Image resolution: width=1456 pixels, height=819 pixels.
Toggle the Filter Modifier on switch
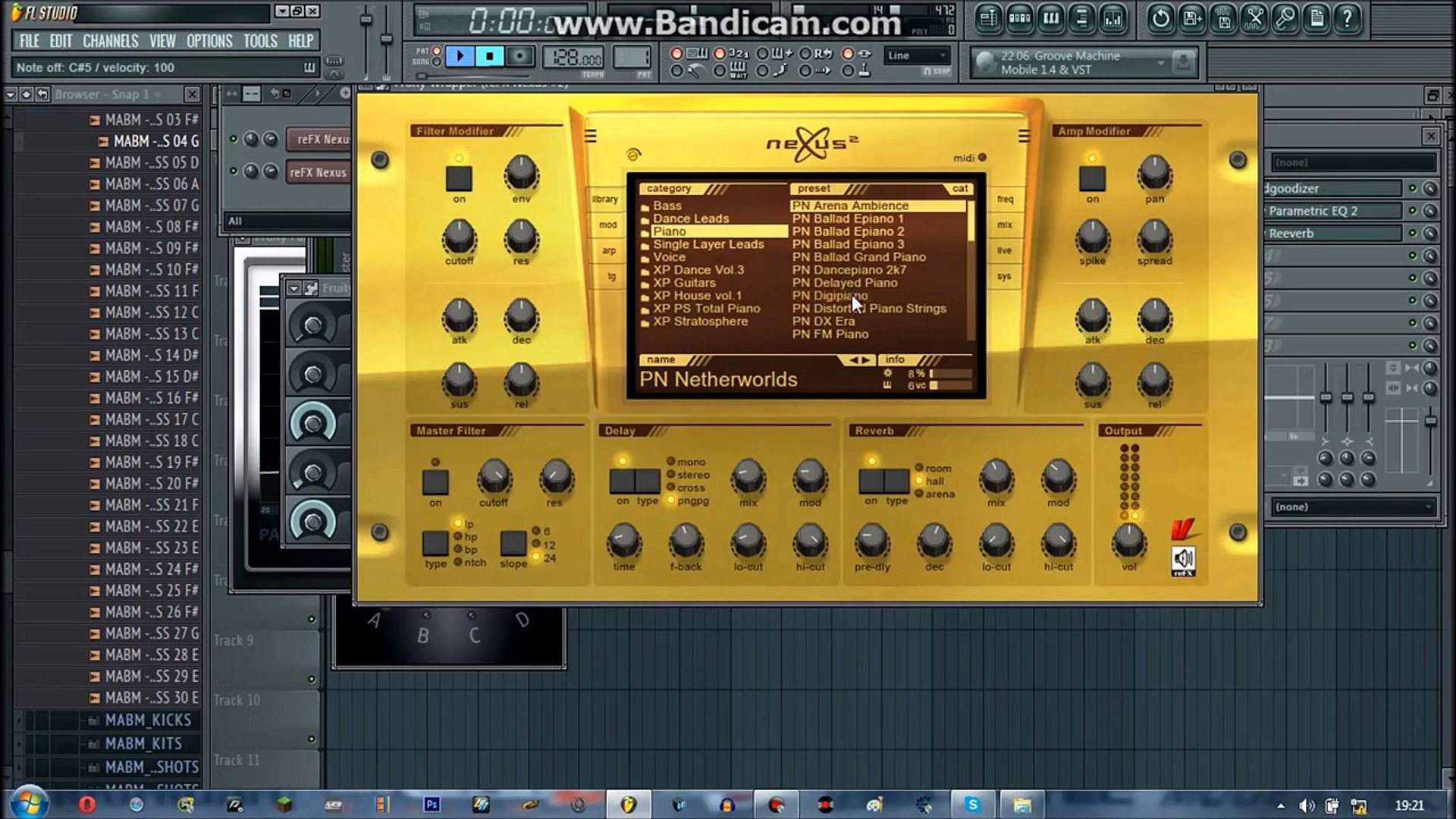[459, 179]
